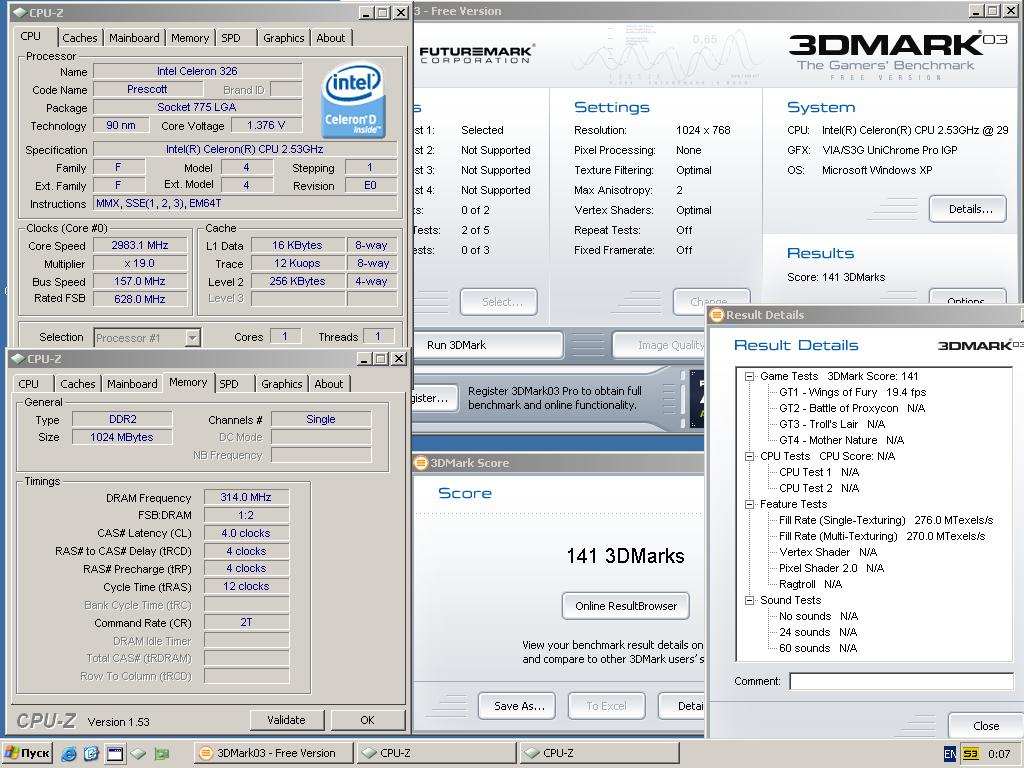Viewport: 1024px width, 768px height.
Task: Click the Core Speed value 2983.1 MHz
Action: (140, 246)
